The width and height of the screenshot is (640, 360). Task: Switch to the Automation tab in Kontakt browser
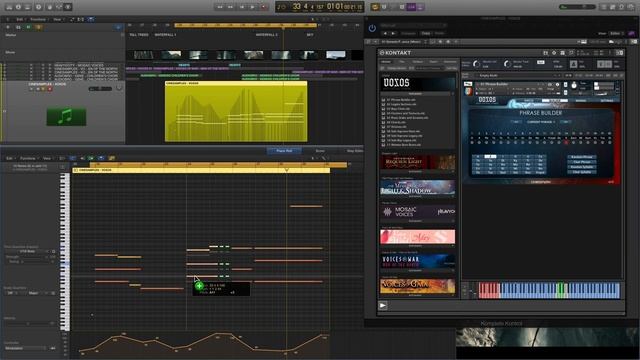point(450,62)
